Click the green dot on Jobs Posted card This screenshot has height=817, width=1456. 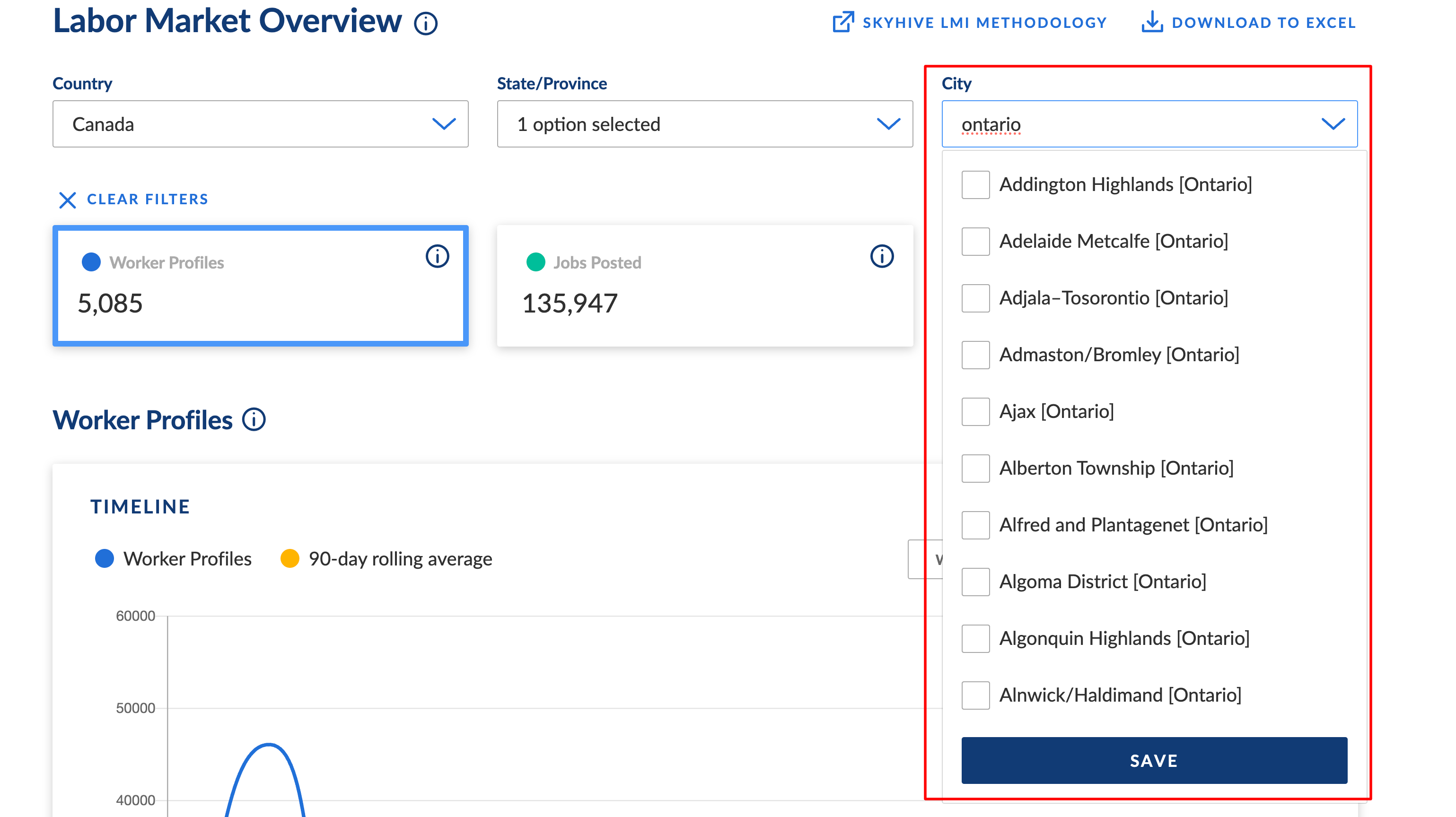point(535,262)
